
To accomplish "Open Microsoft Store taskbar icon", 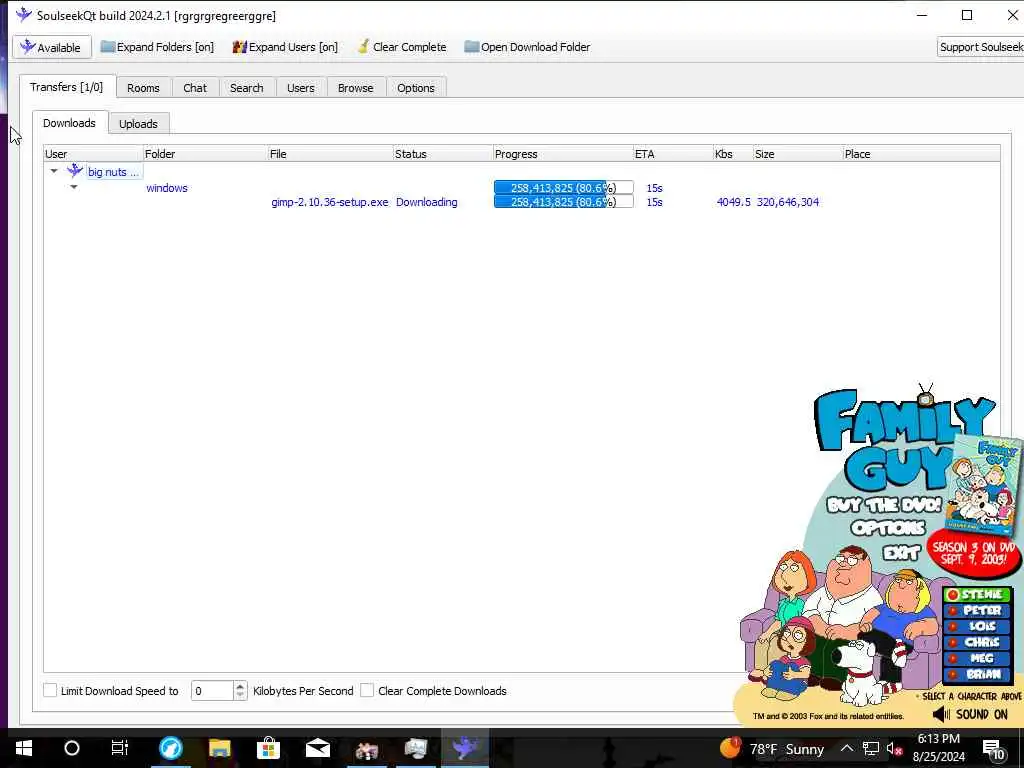I will (268, 748).
